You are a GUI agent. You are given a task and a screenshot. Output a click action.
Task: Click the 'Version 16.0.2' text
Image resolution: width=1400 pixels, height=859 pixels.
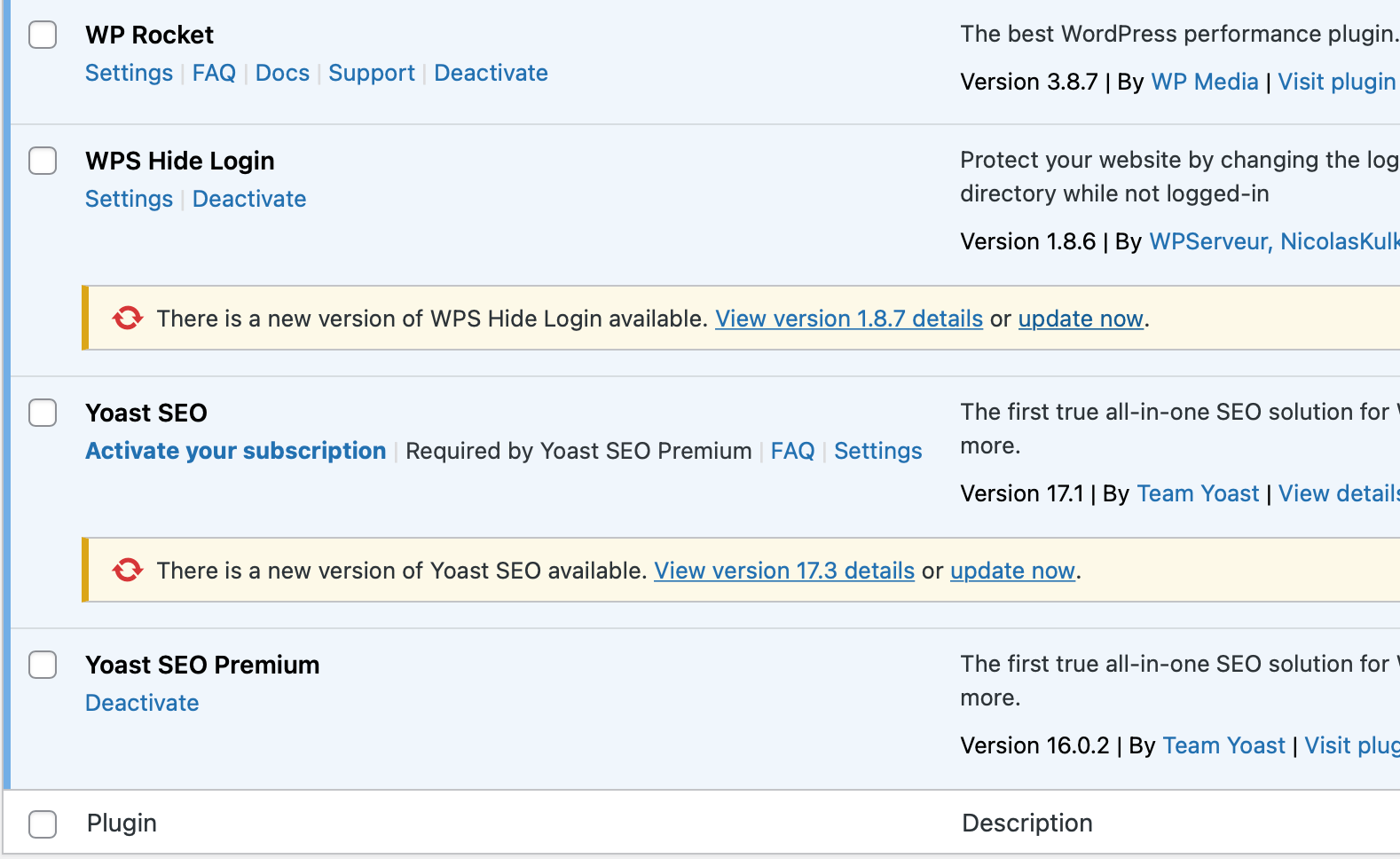[1034, 745]
